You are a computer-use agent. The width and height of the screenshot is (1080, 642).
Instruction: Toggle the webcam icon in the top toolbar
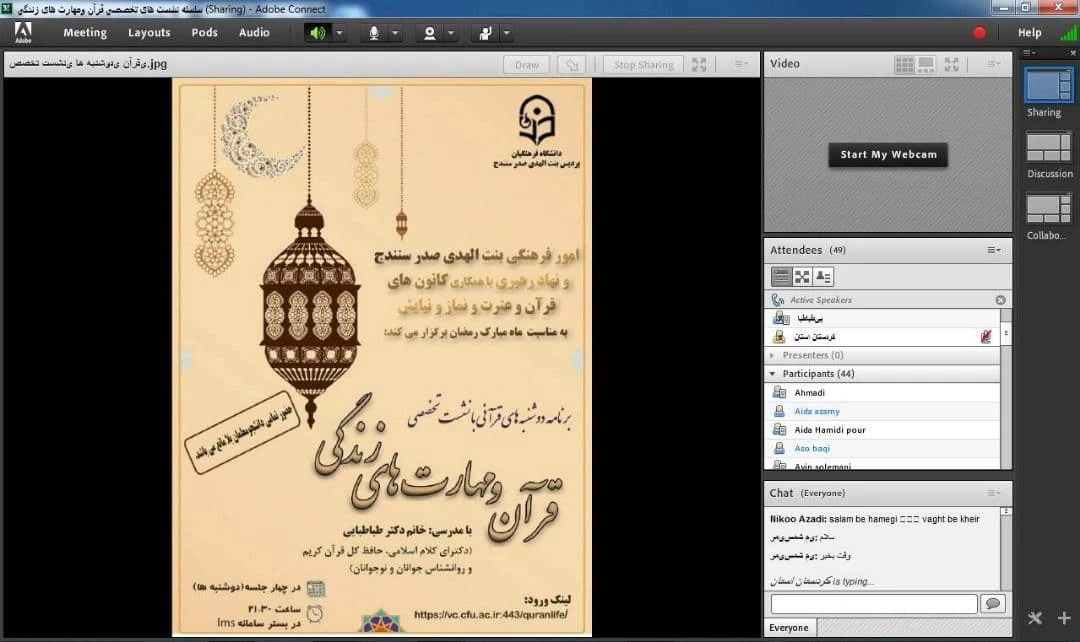(x=430, y=33)
